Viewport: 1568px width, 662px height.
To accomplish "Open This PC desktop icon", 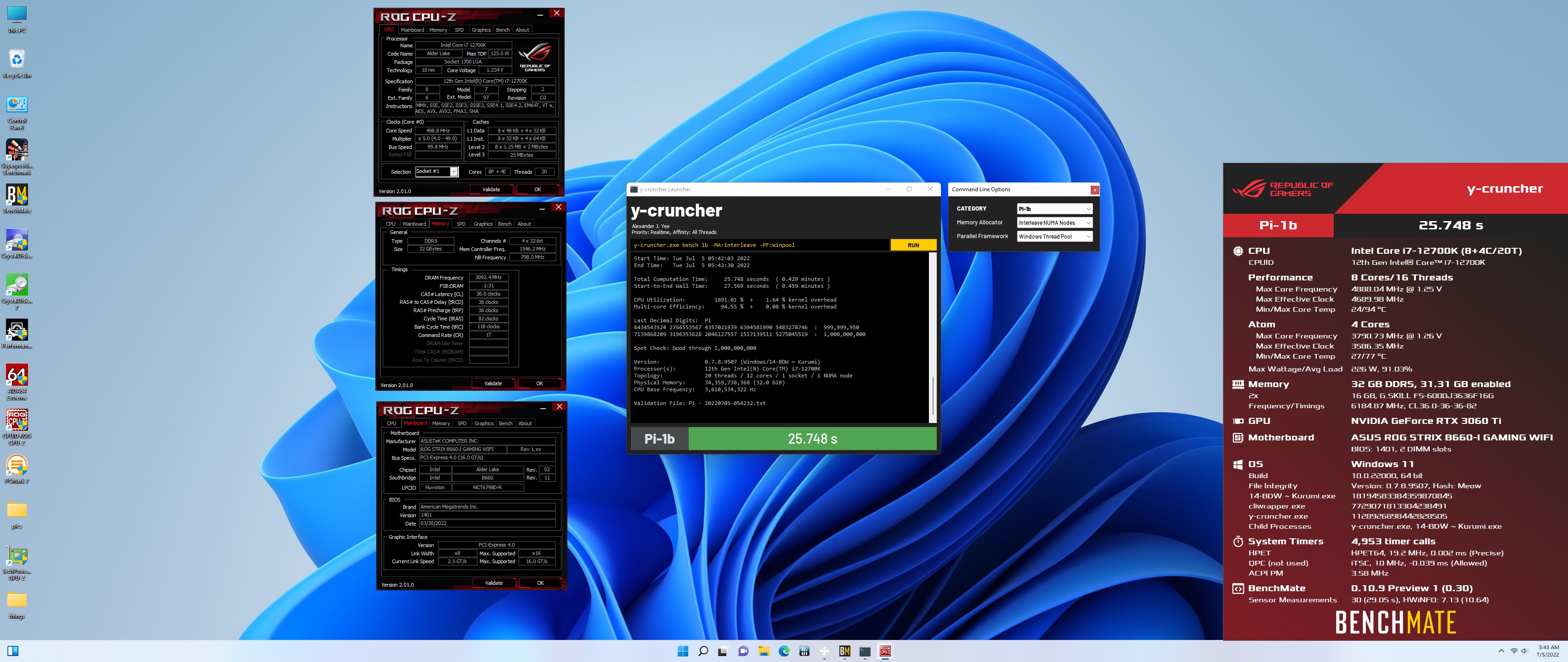I will pyautogui.click(x=17, y=19).
